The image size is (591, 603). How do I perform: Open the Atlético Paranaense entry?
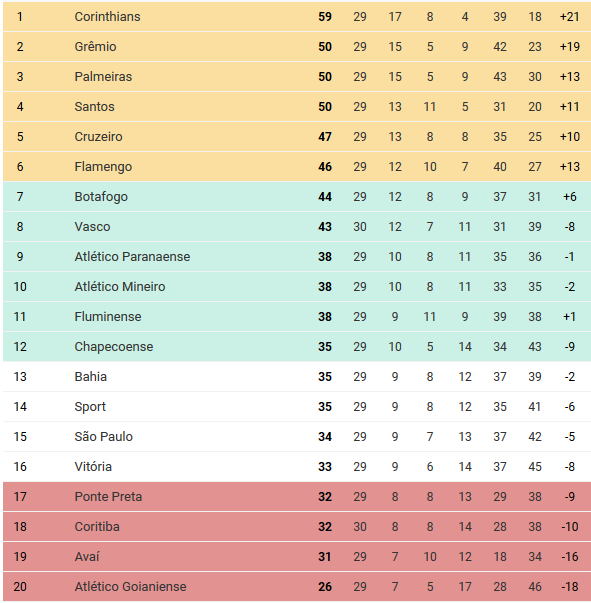(132, 257)
